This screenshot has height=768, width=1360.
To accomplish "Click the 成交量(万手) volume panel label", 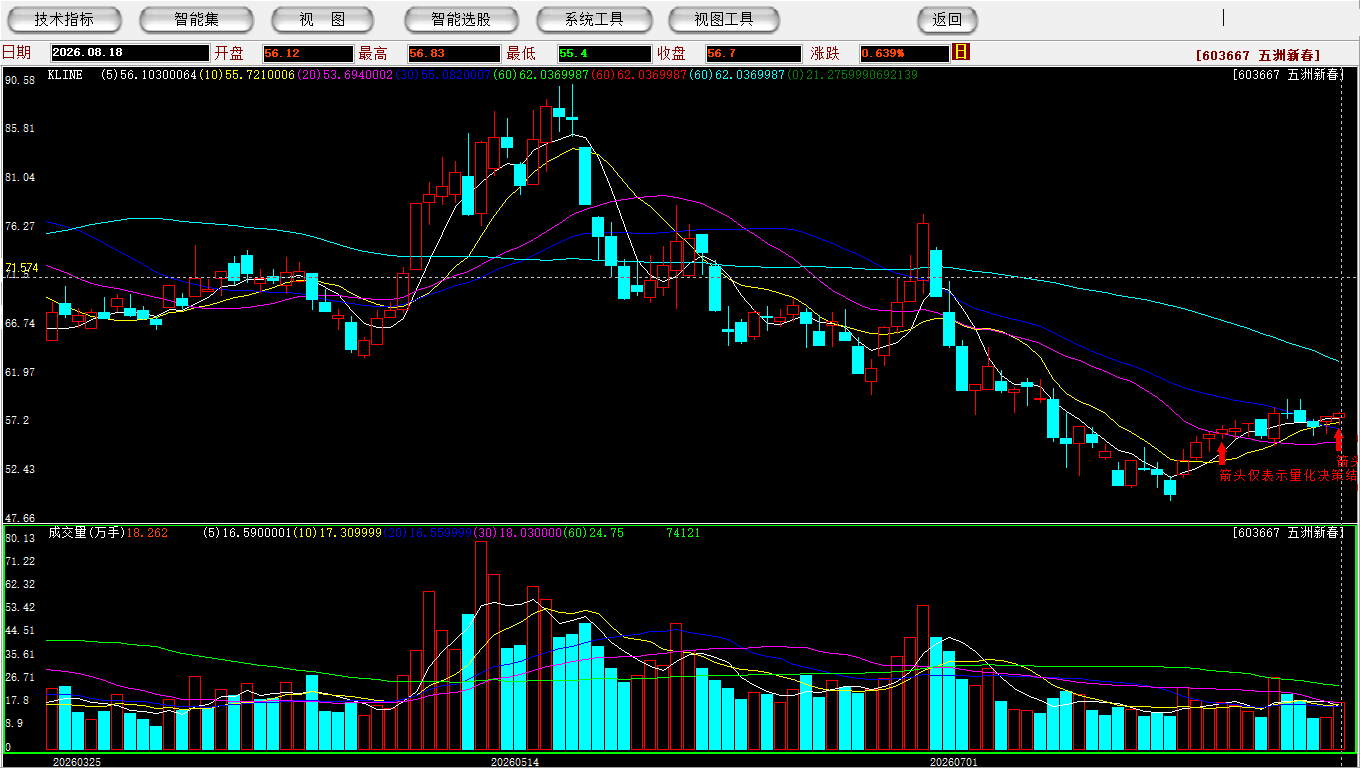I will pyautogui.click(x=86, y=533).
